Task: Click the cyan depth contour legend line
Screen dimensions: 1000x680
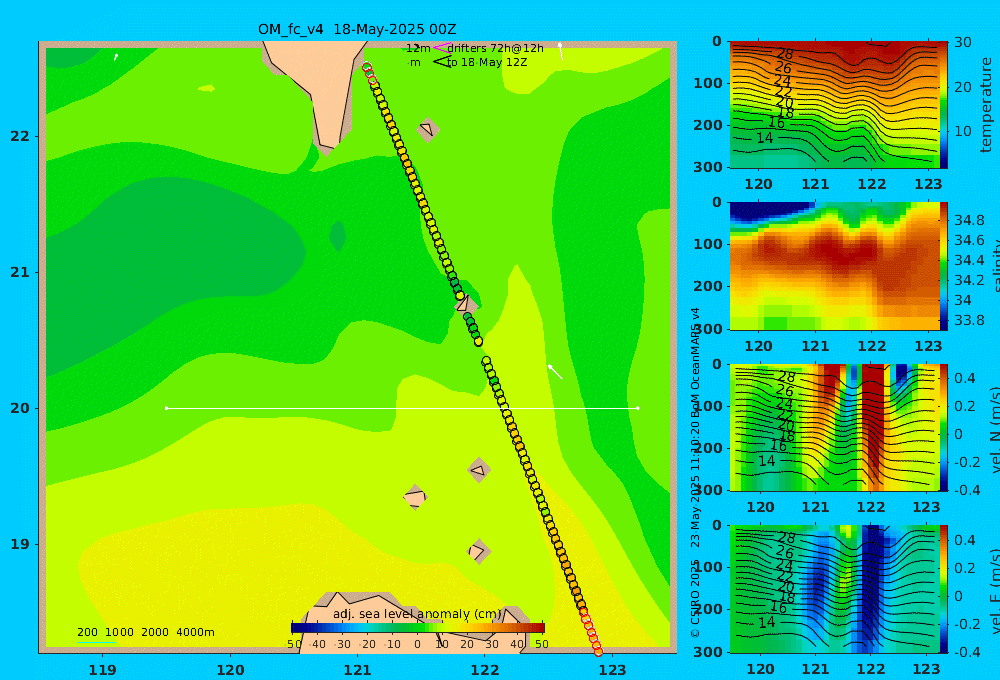Action: [x=96, y=642]
